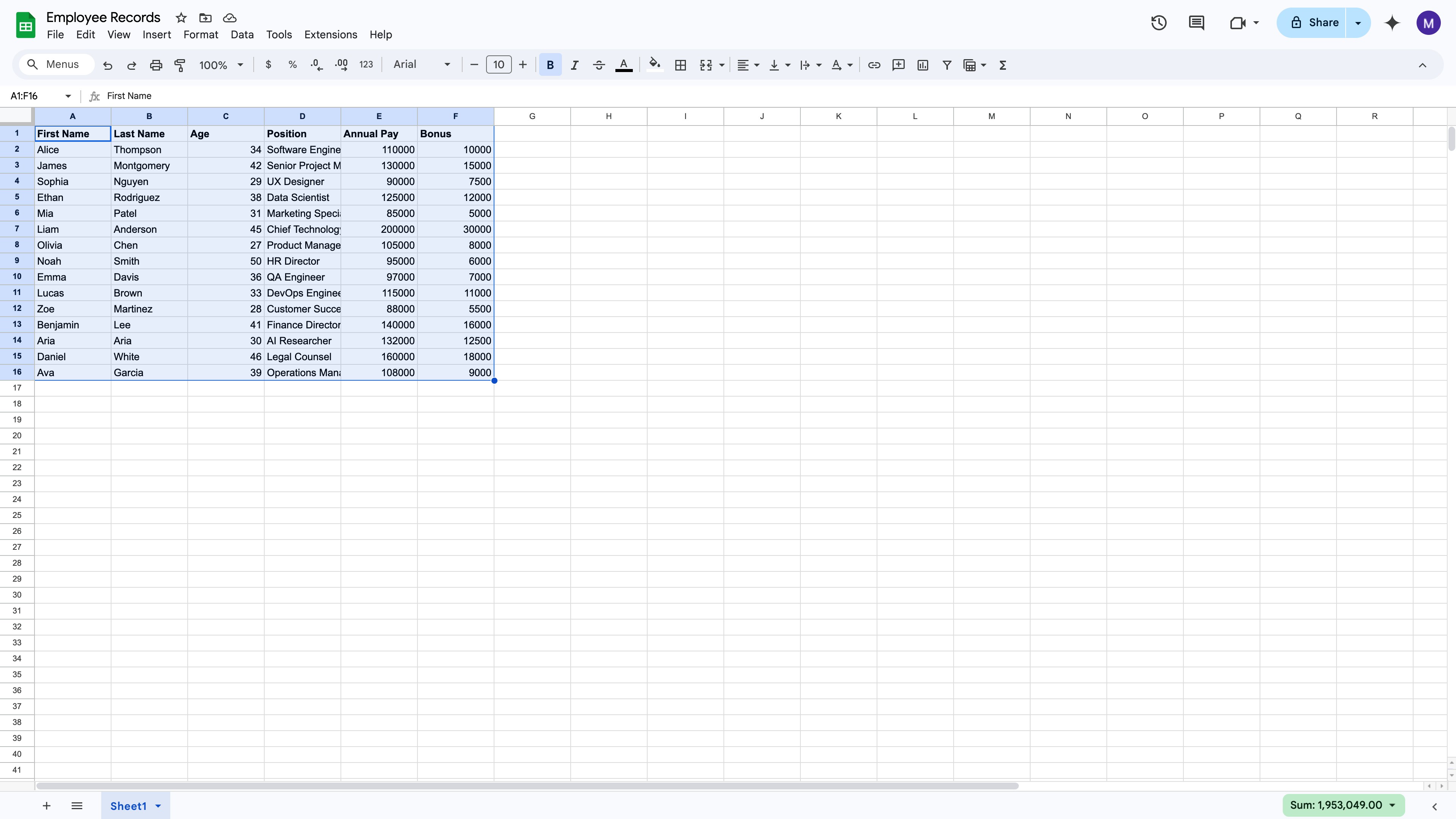Click the Share button
Viewport: 1456px width, 819px height.
coord(1311,23)
